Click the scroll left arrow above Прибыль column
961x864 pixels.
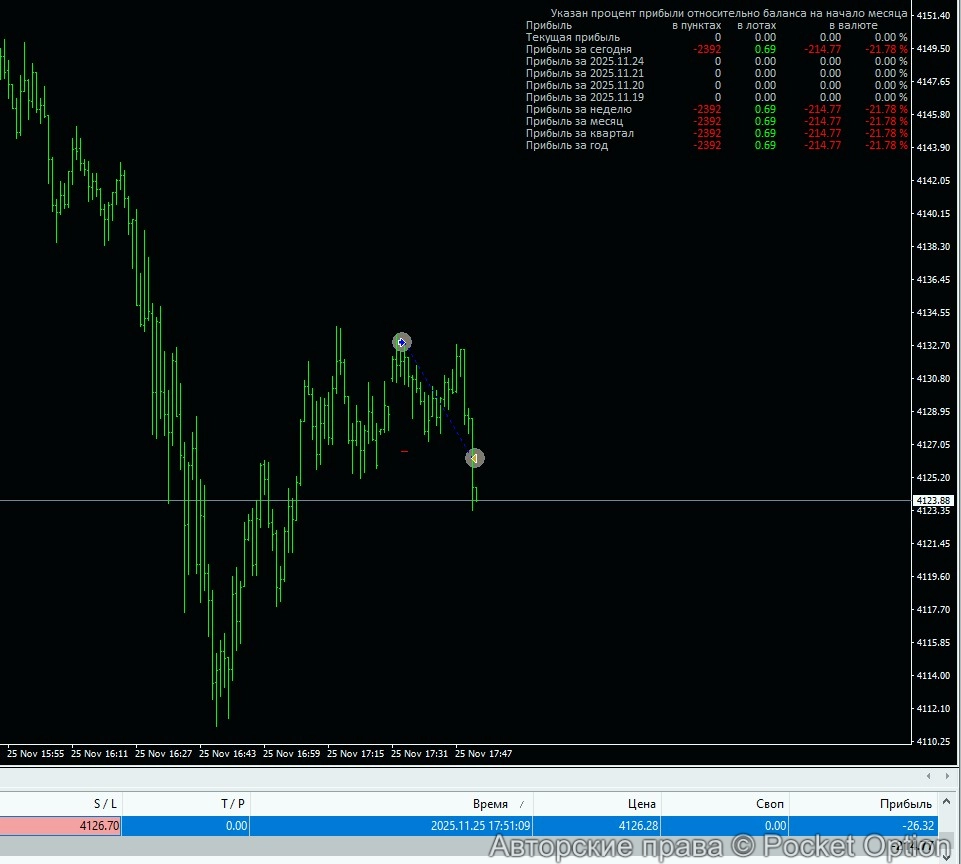929,776
